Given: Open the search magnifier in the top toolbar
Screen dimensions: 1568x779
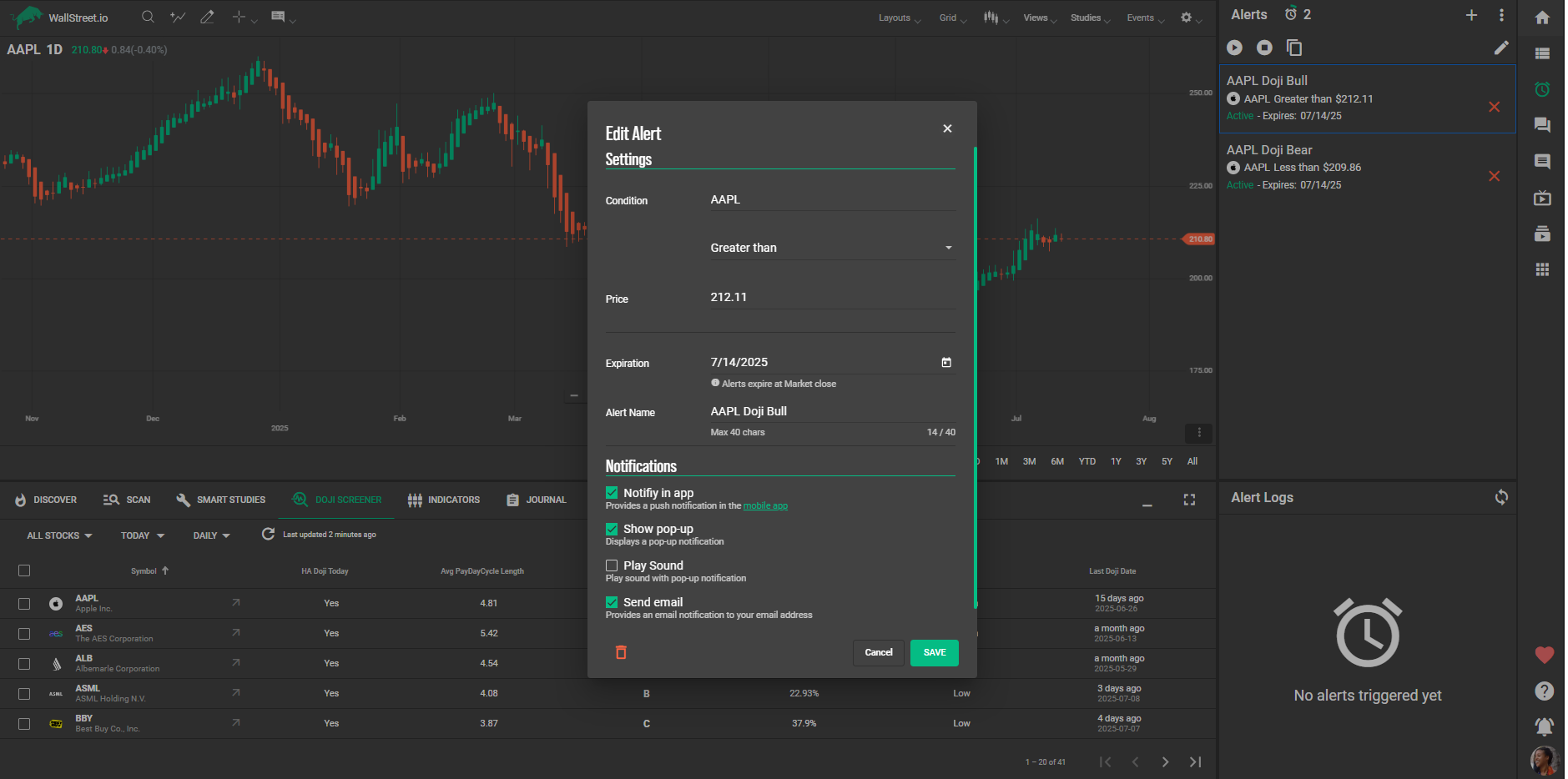Looking at the screenshot, I should point(148,17).
